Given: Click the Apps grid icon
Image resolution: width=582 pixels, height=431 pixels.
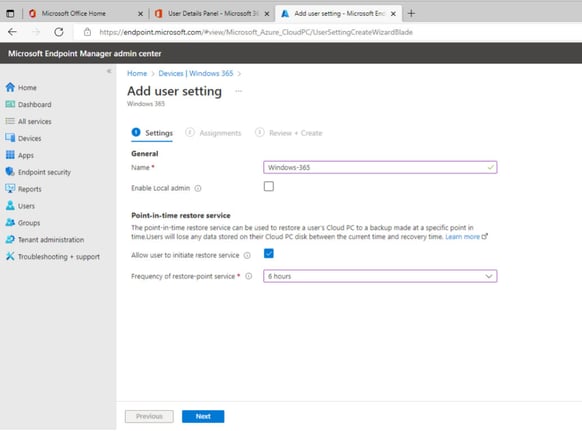Looking at the screenshot, I should [x=10, y=155].
